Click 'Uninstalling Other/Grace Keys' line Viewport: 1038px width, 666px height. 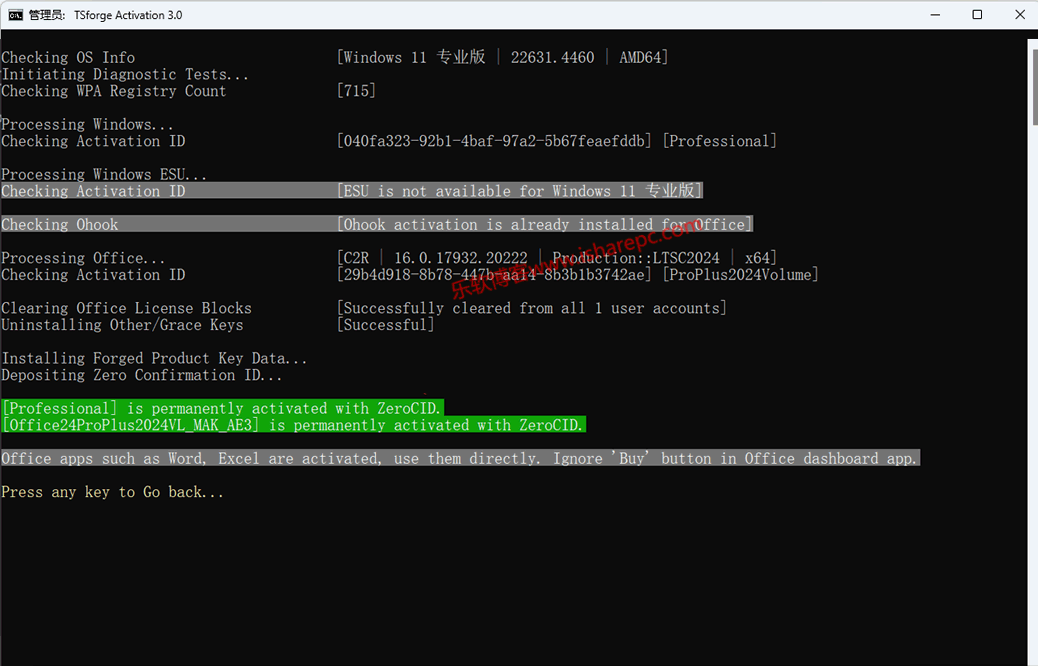point(122,325)
